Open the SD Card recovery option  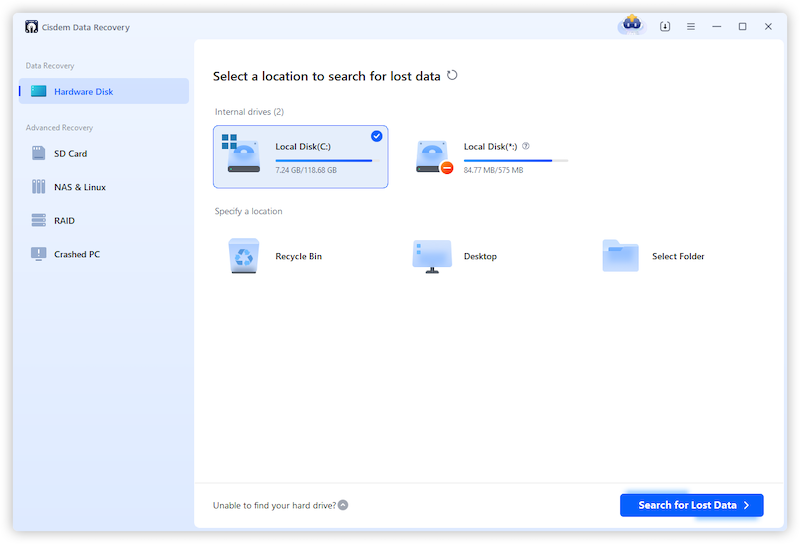[x=104, y=154]
